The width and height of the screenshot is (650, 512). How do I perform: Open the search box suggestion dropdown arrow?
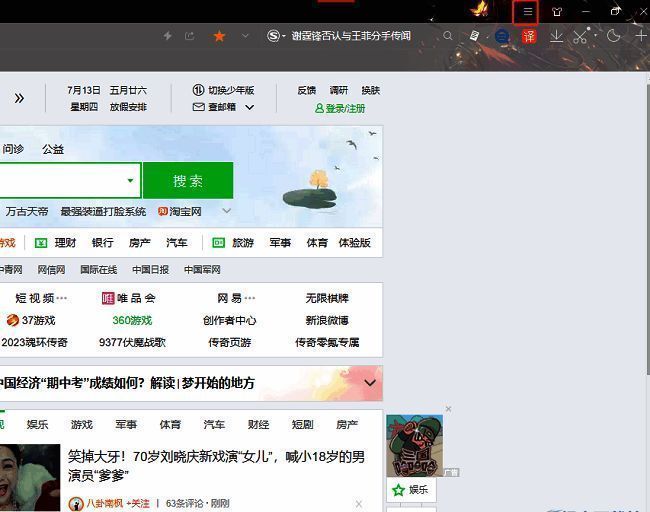click(x=131, y=180)
